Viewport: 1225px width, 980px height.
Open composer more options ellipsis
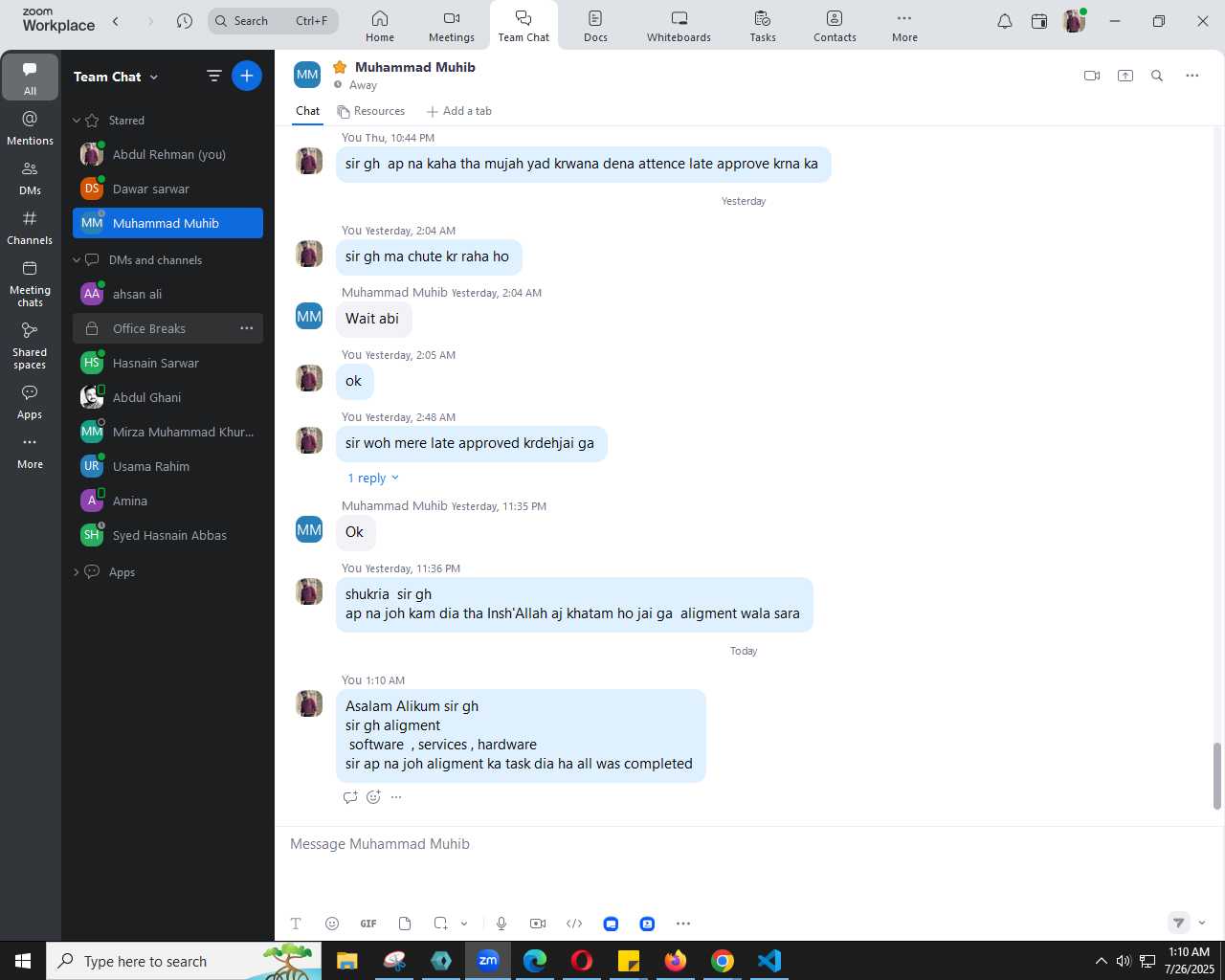pos(683,924)
